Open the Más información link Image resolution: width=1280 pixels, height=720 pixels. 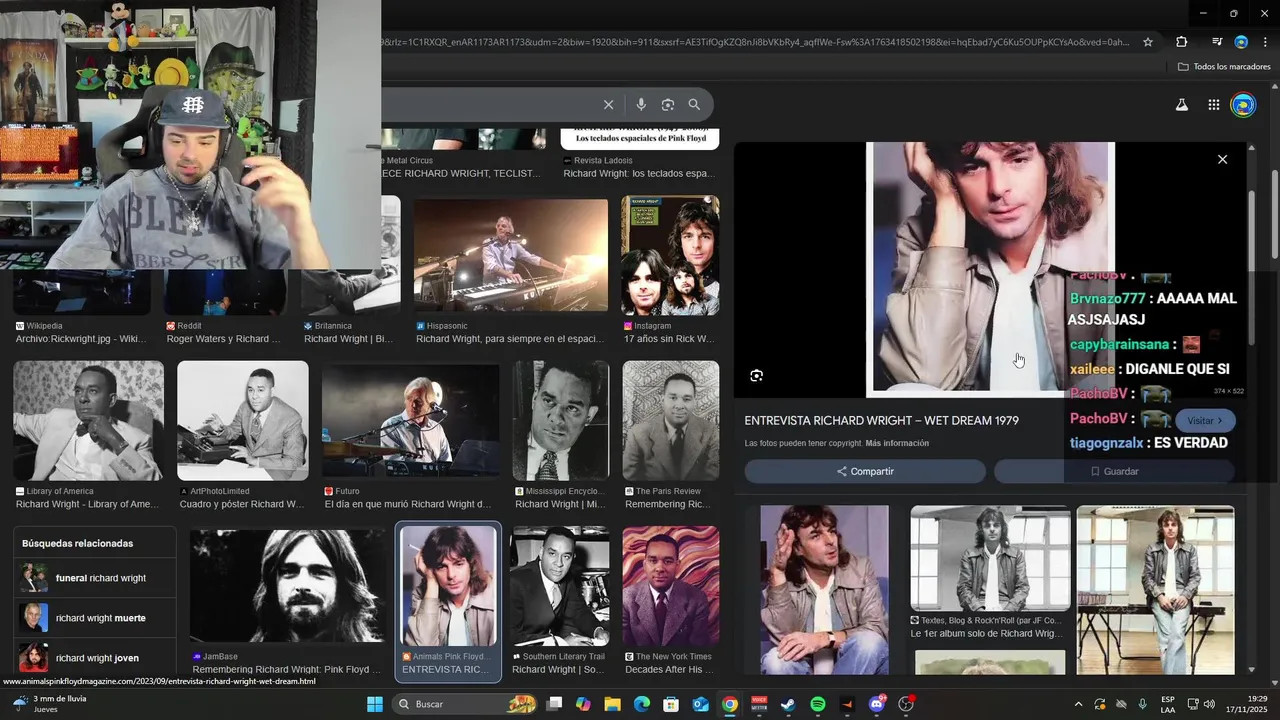(897, 443)
